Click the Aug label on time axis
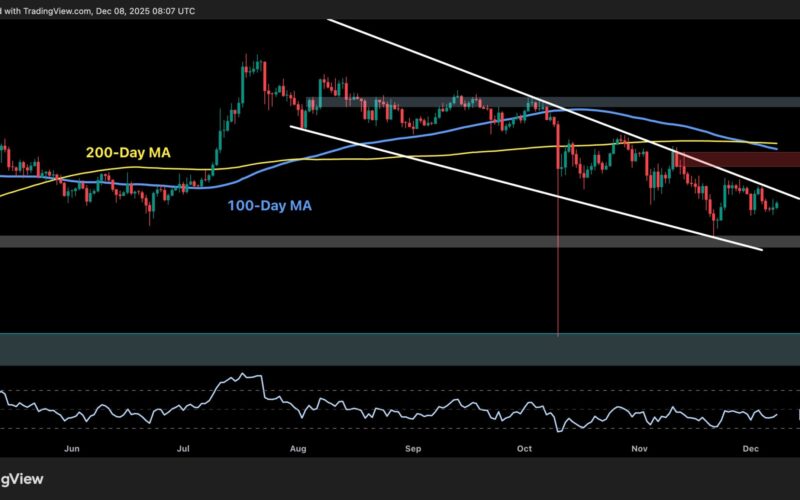Image resolution: width=800 pixels, height=500 pixels. tap(297, 449)
